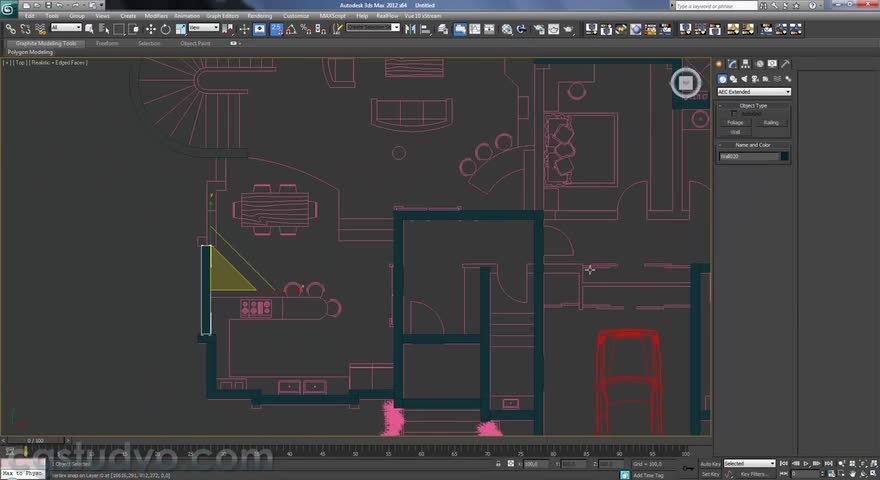Image resolution: width=880 pixels, height=480 pixels.
Task: Toggle the Selection Lock padlock icon
Action: tap(498, 464)
